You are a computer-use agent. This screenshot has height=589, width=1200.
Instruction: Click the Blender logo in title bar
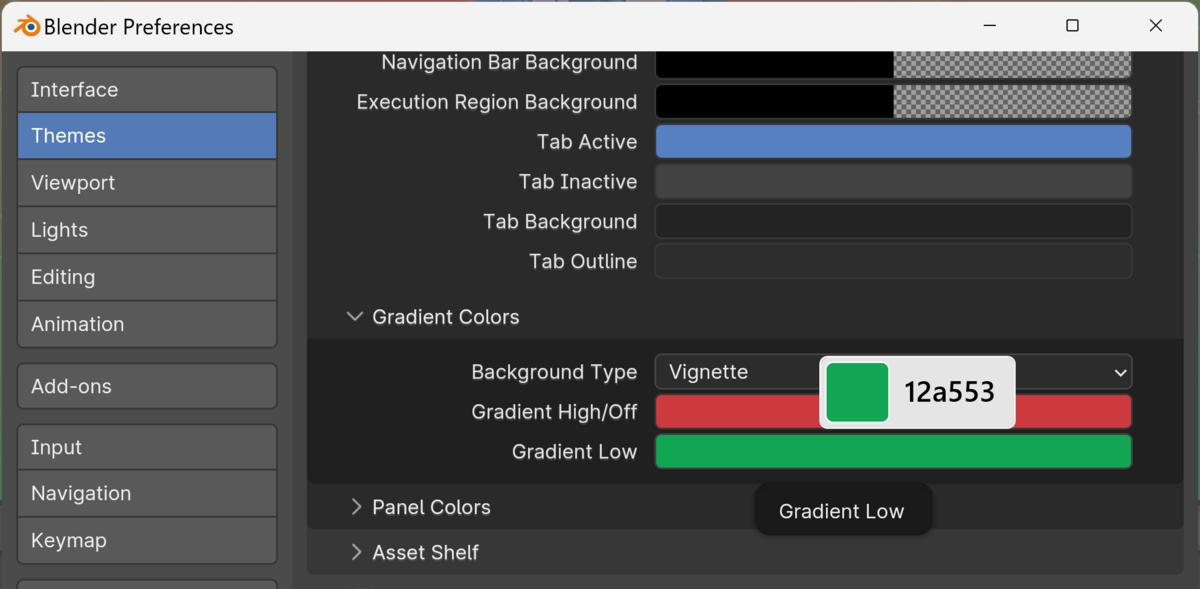26,26
